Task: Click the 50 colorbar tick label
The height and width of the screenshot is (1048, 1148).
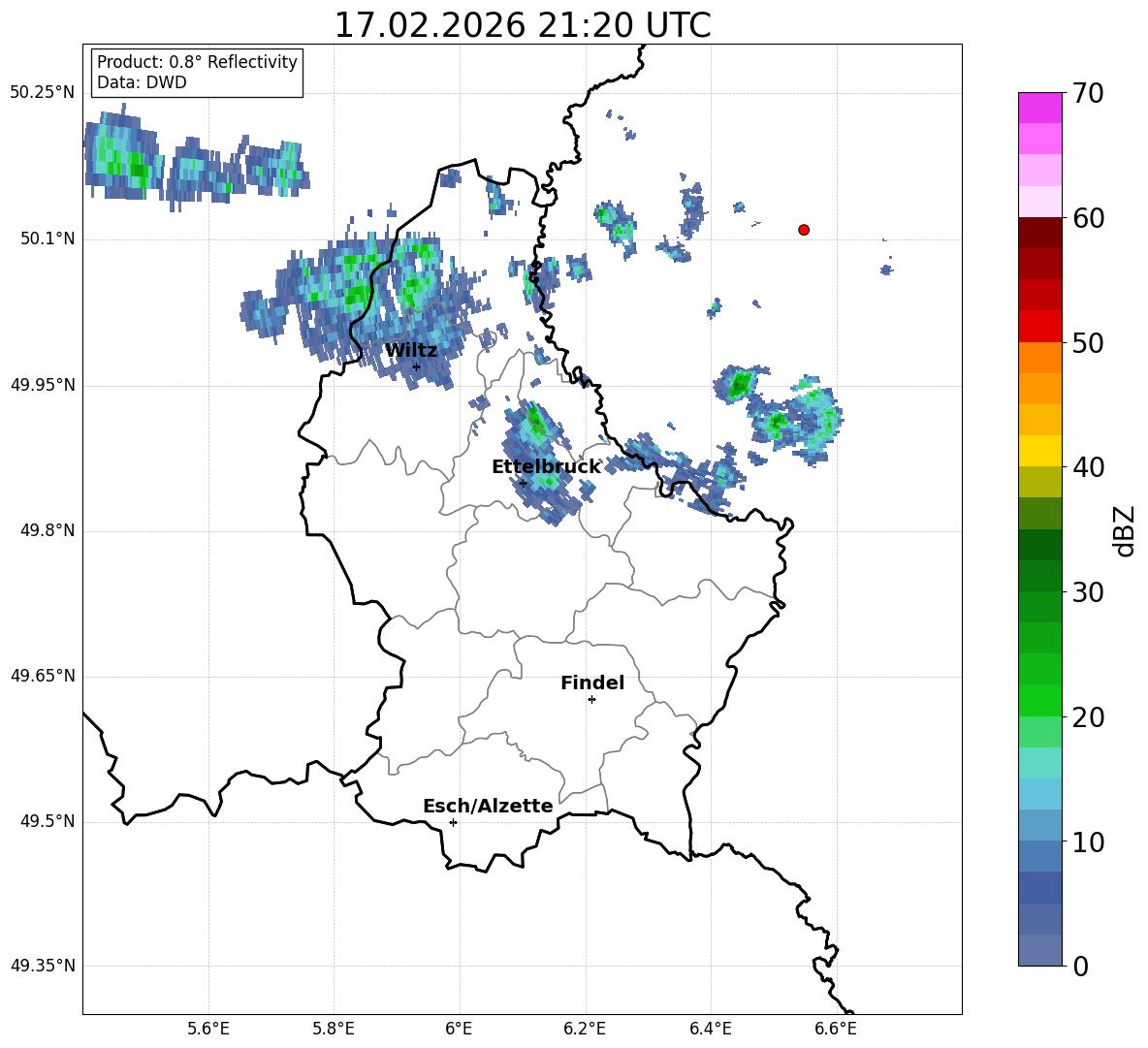Action: click(1089, 342)
